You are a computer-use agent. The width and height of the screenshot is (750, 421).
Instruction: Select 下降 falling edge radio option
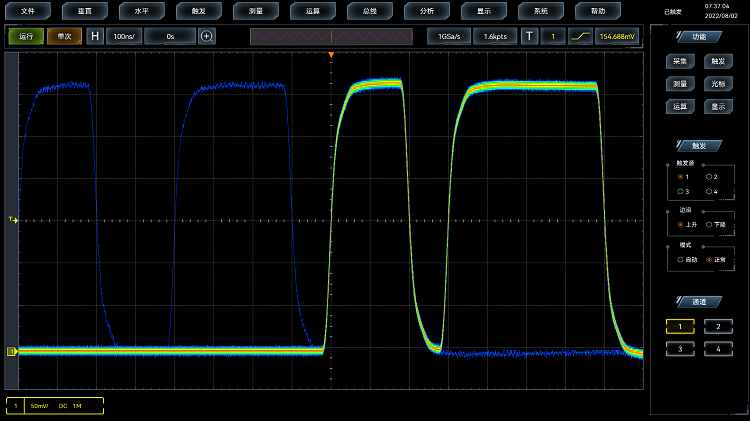pos(710,225)
